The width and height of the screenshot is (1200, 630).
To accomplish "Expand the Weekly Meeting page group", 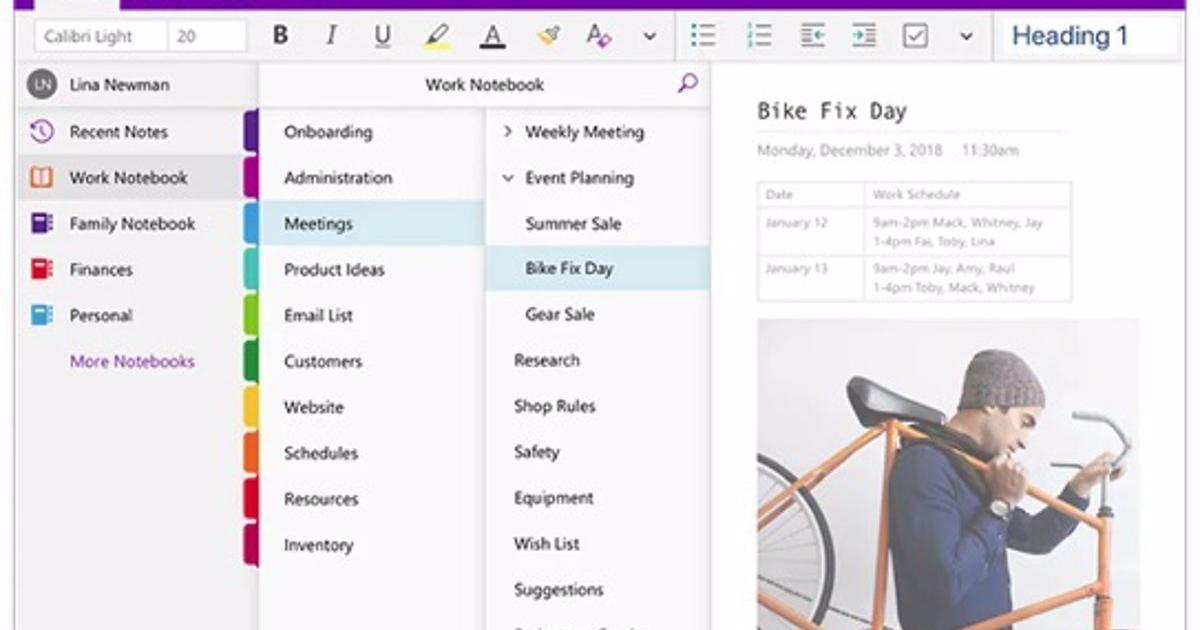I will click(x=510, y=132).
